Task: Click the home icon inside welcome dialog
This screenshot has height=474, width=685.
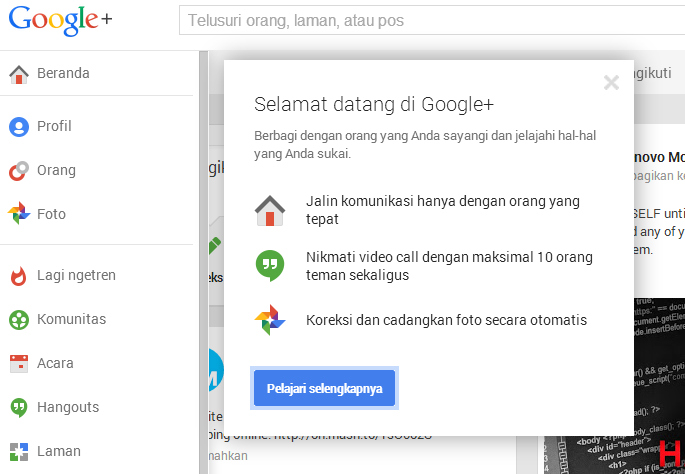Action: point(270,211)
